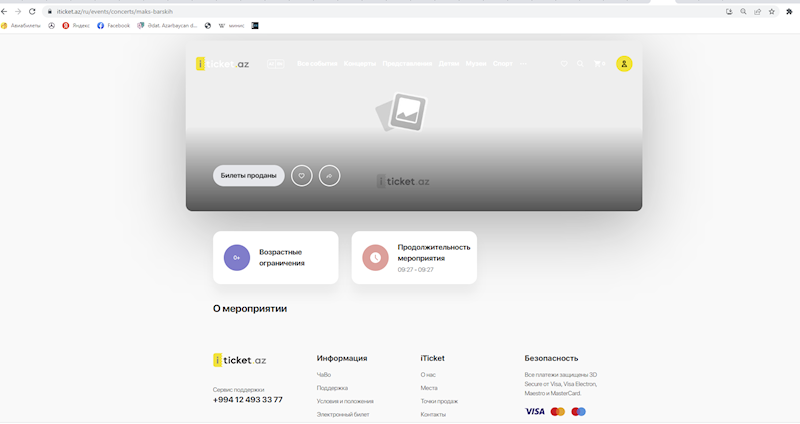Click the browser zoom magnifier icon
The height and width of the screenshot is (424, 800).
[x=743, y=11]
